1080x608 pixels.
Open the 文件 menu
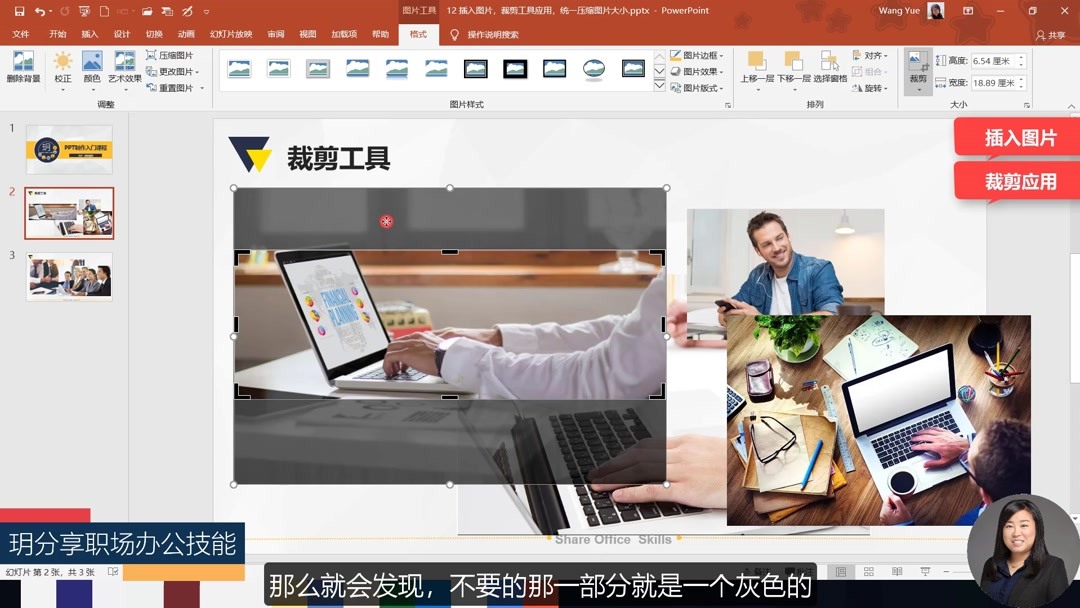pos(22,33)
